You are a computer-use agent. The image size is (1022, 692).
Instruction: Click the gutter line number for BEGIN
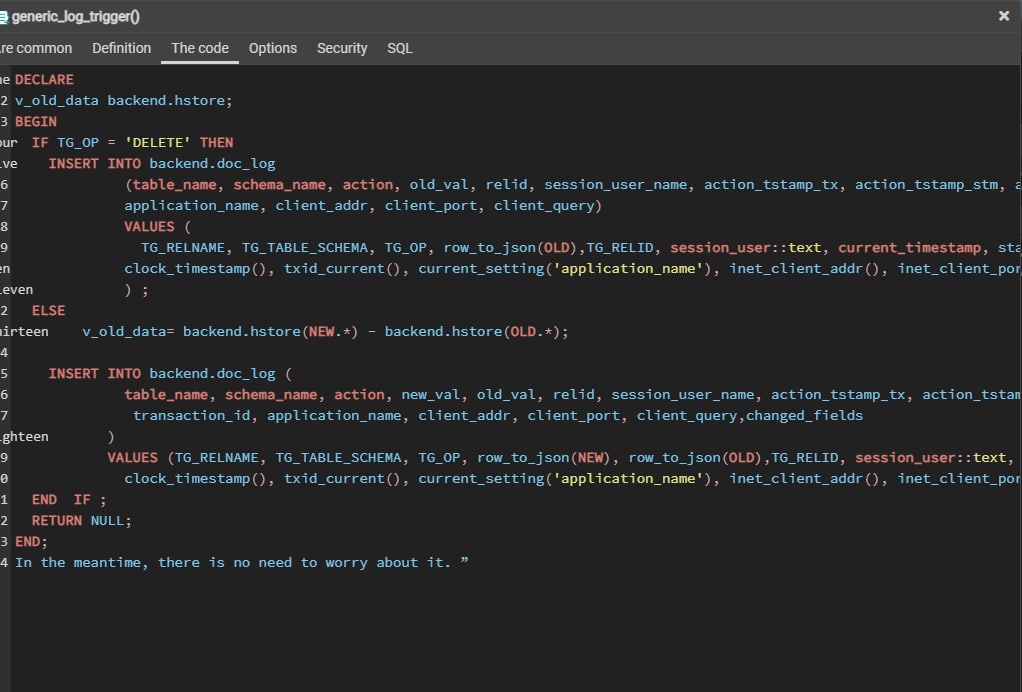coord(5,121)
